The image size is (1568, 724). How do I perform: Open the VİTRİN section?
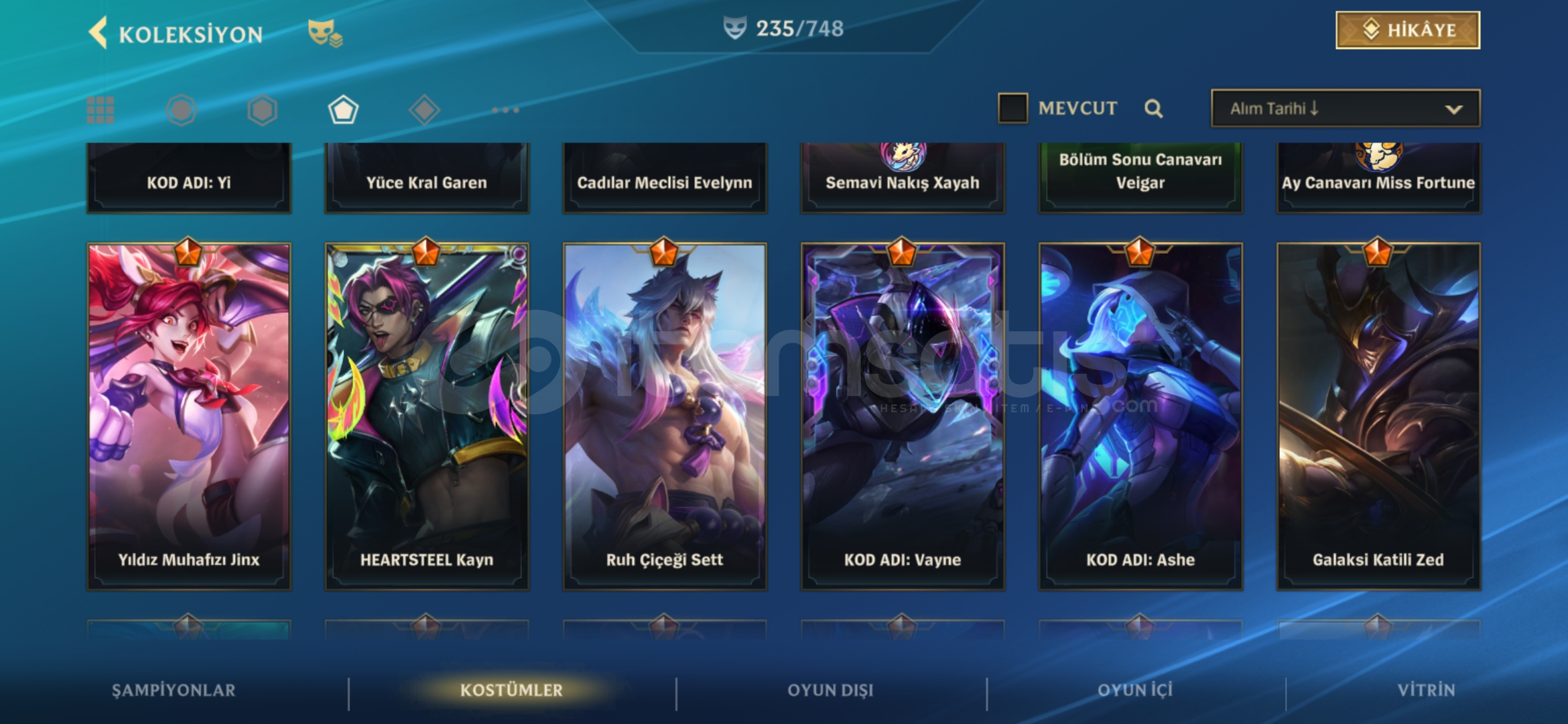[x=1426, y=690]
